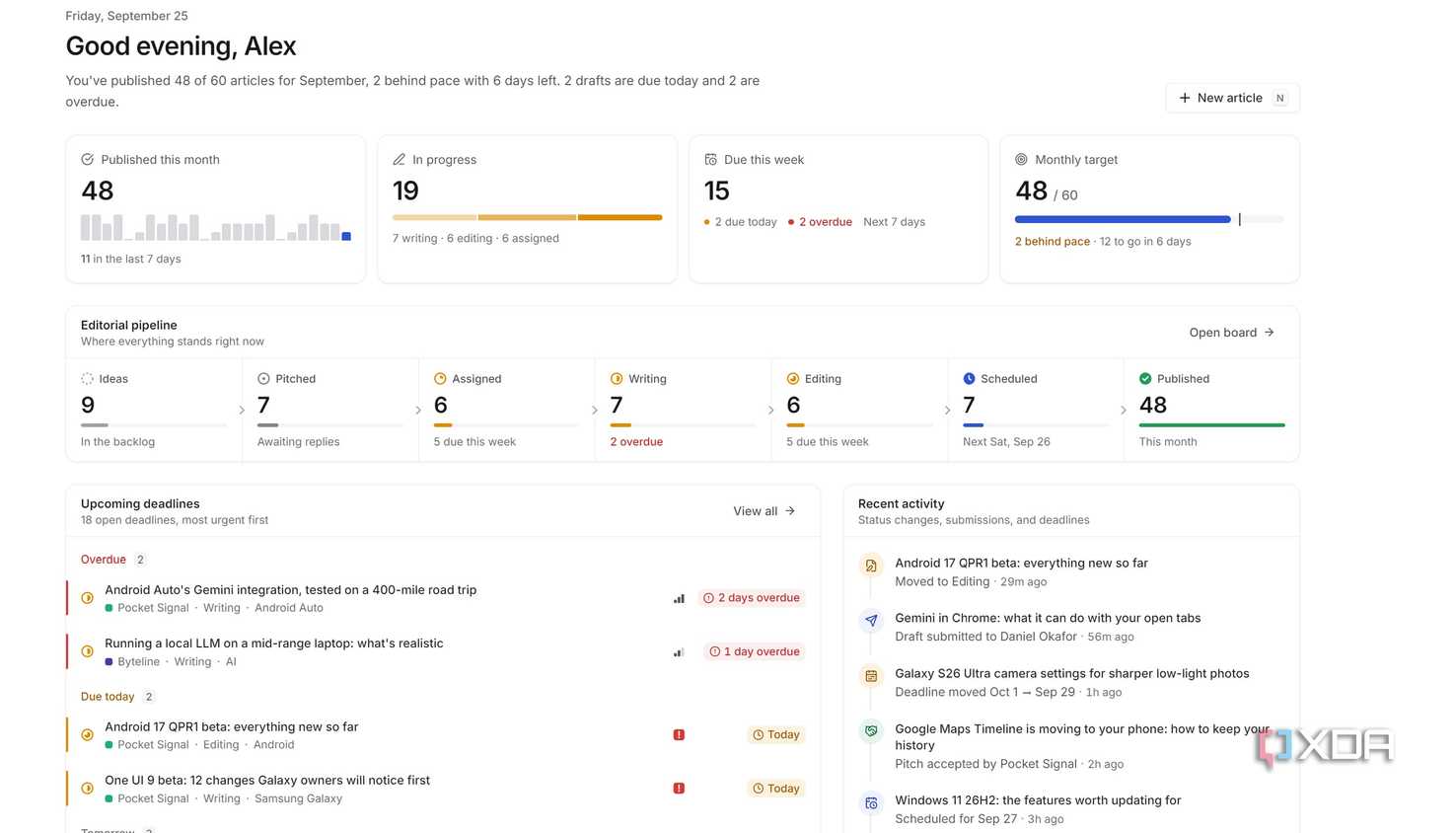
Task: Click the In progress pencil icon
Action: point(399,159)
